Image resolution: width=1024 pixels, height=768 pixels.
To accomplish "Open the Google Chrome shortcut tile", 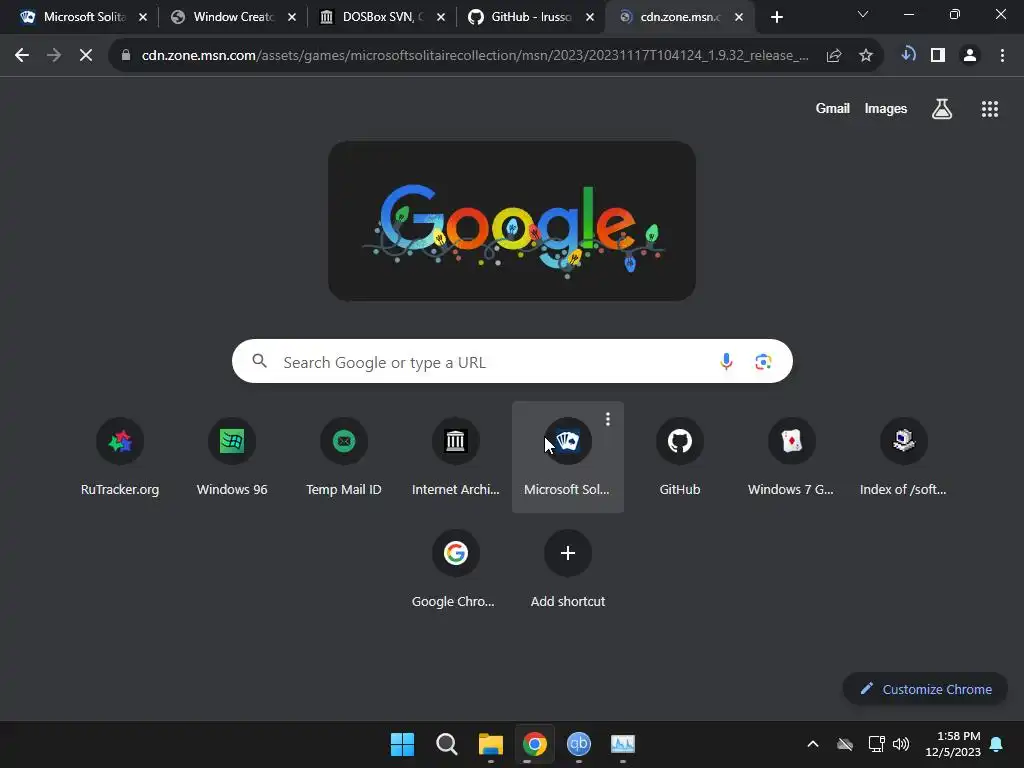I will click(x=456, y=569).
